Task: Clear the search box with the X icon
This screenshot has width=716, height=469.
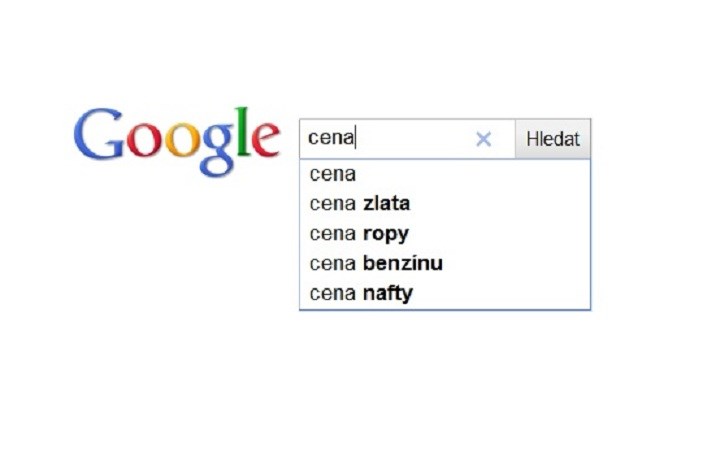Action: click(x=483, y=139)
